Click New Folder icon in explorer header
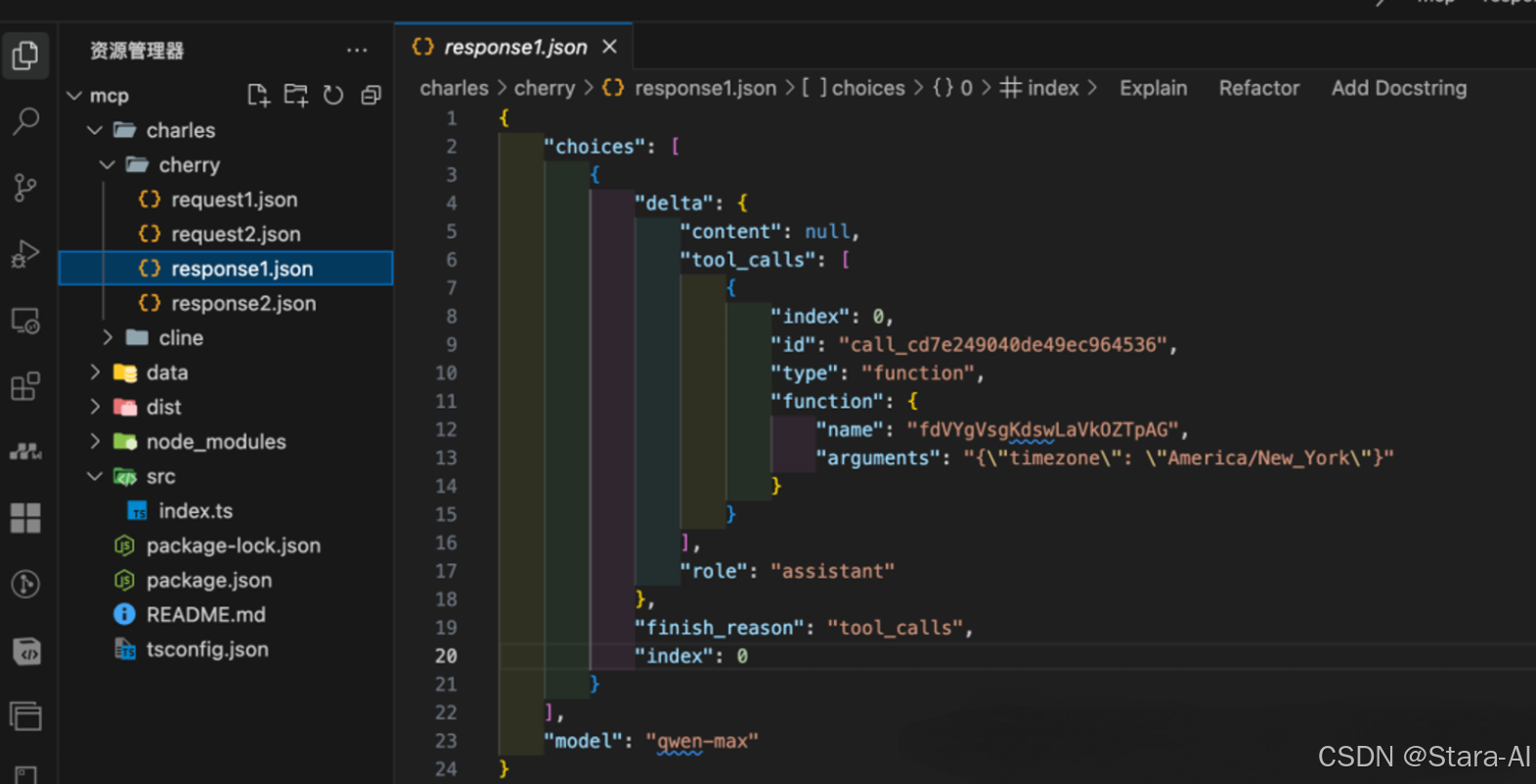 295,95
